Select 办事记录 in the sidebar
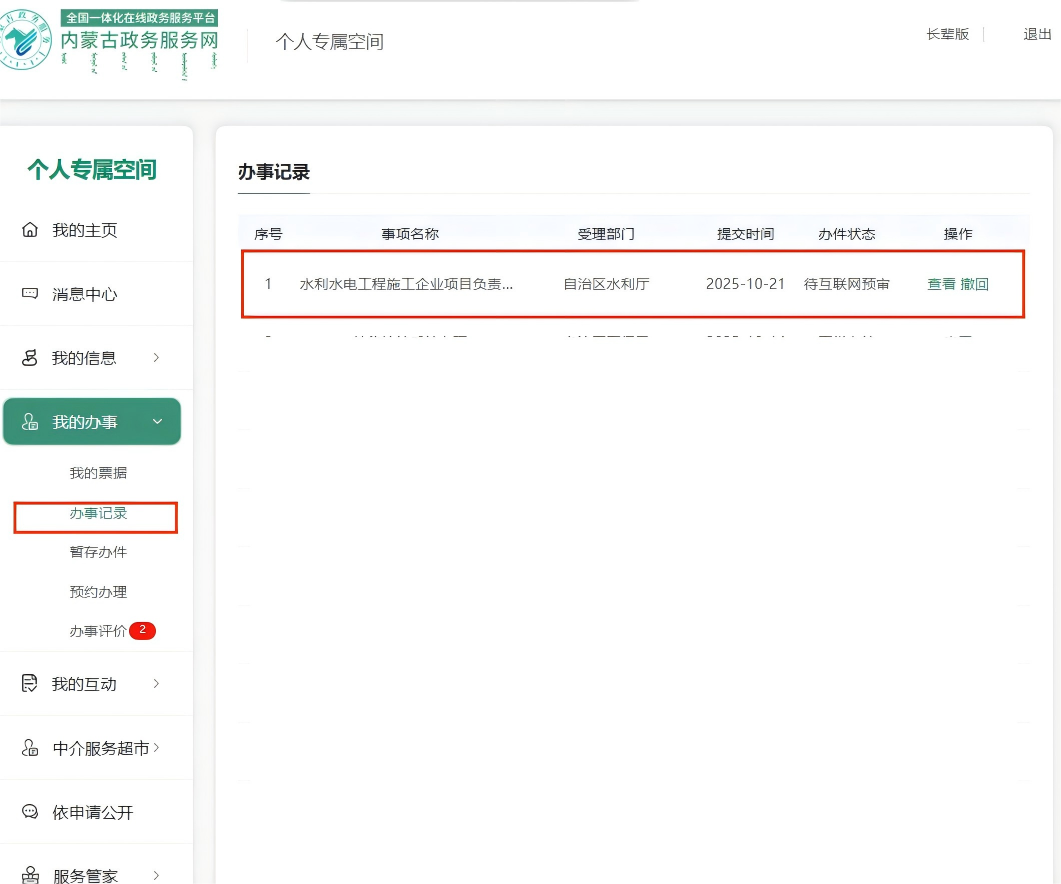Image resolution: width=1061 pixels, height=884 pixels. click(98, 513)
